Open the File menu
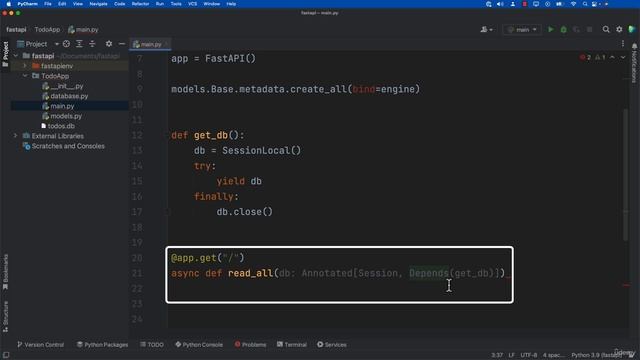Viewport: 640px width, 360px height. tap(48, 4)
